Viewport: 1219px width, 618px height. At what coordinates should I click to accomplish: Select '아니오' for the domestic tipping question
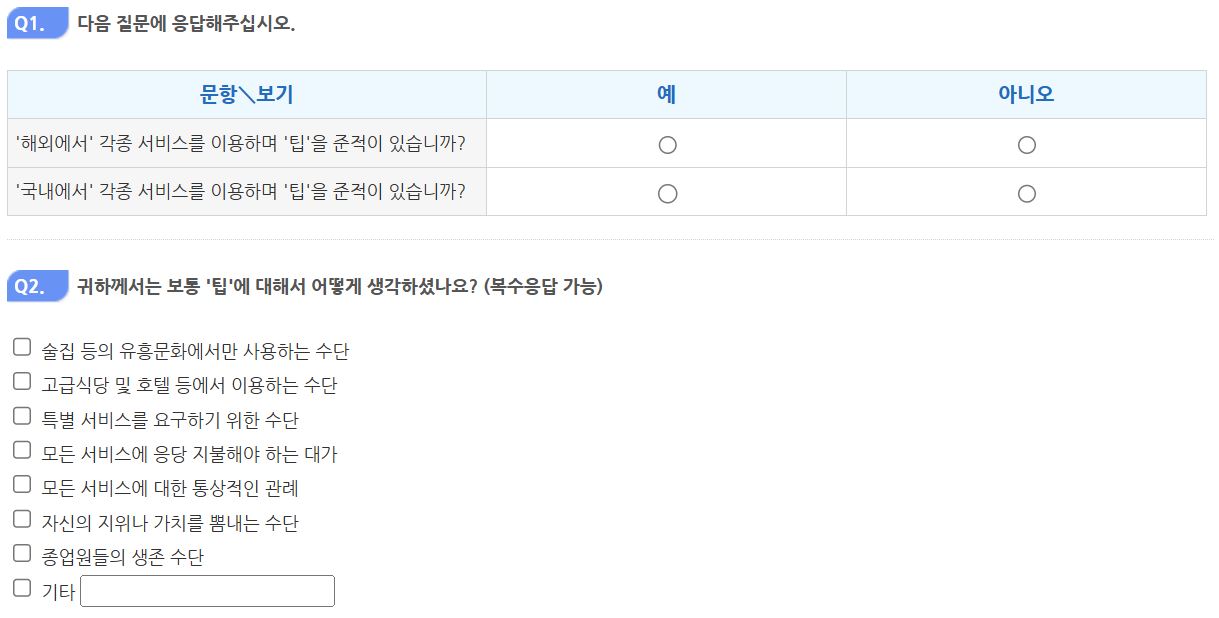(x=1026, y=192)
